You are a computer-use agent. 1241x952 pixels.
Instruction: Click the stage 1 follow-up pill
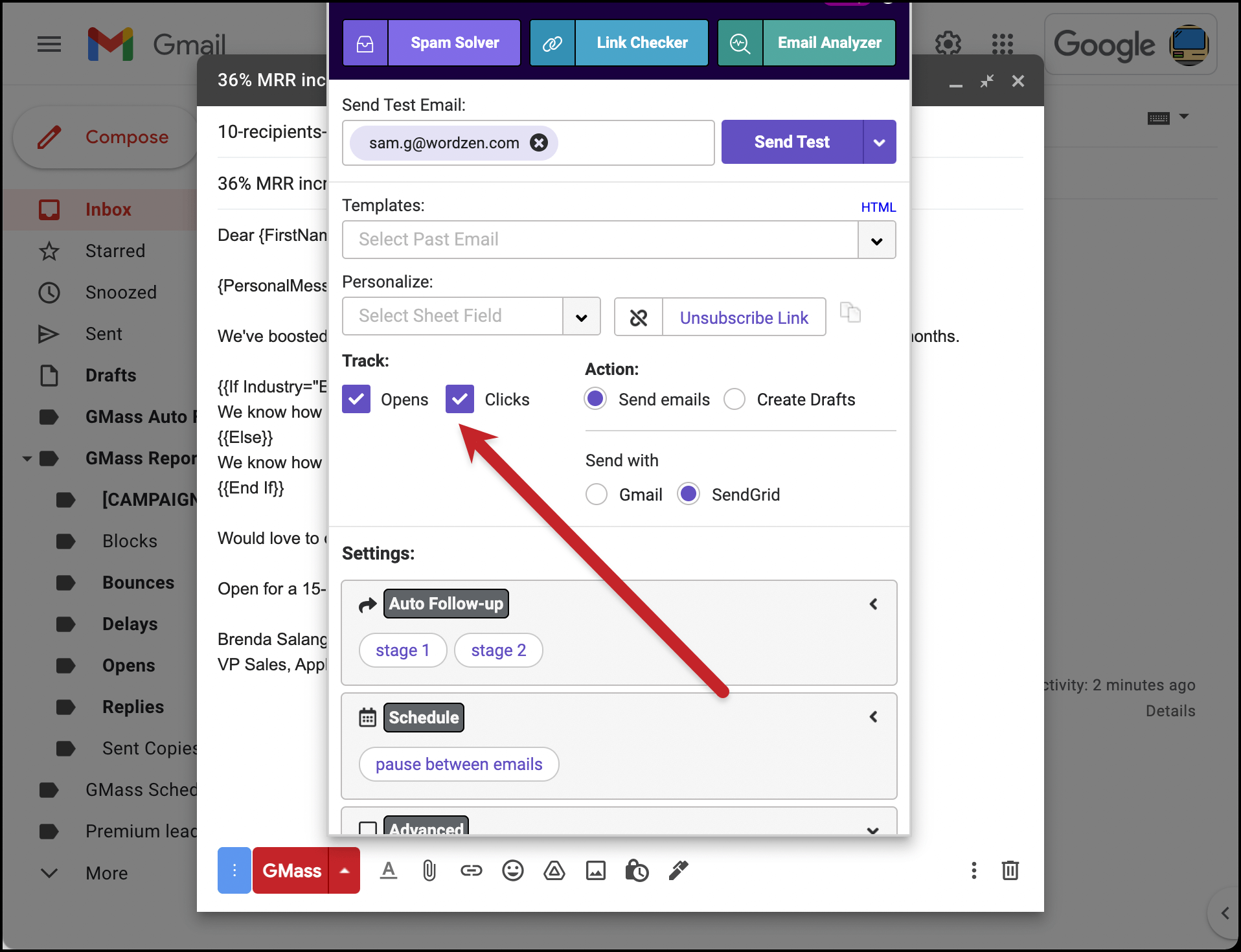[x=402, y=650]
